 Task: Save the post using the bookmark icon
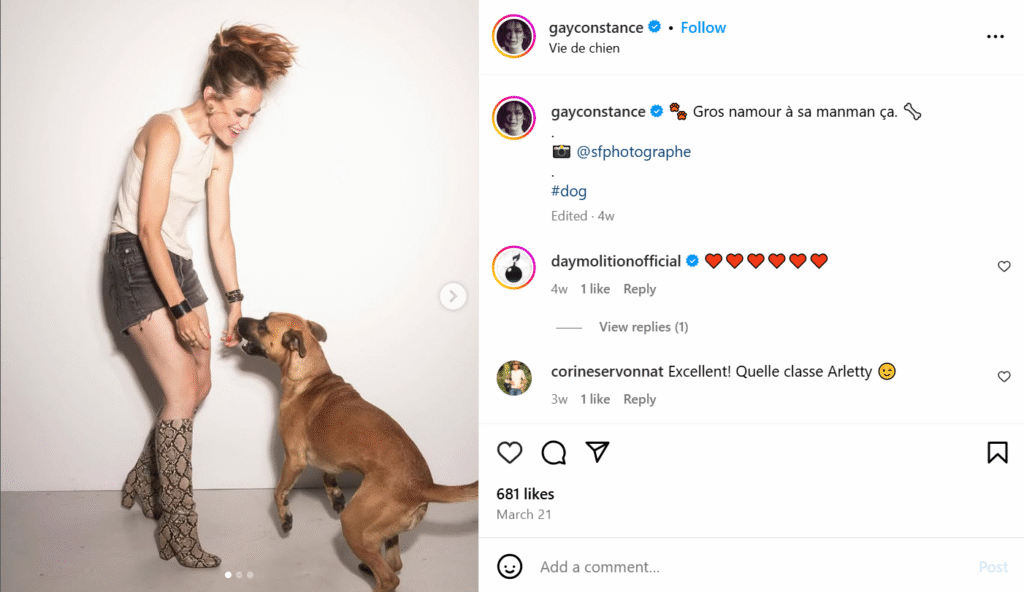click(x=997, y=452)
